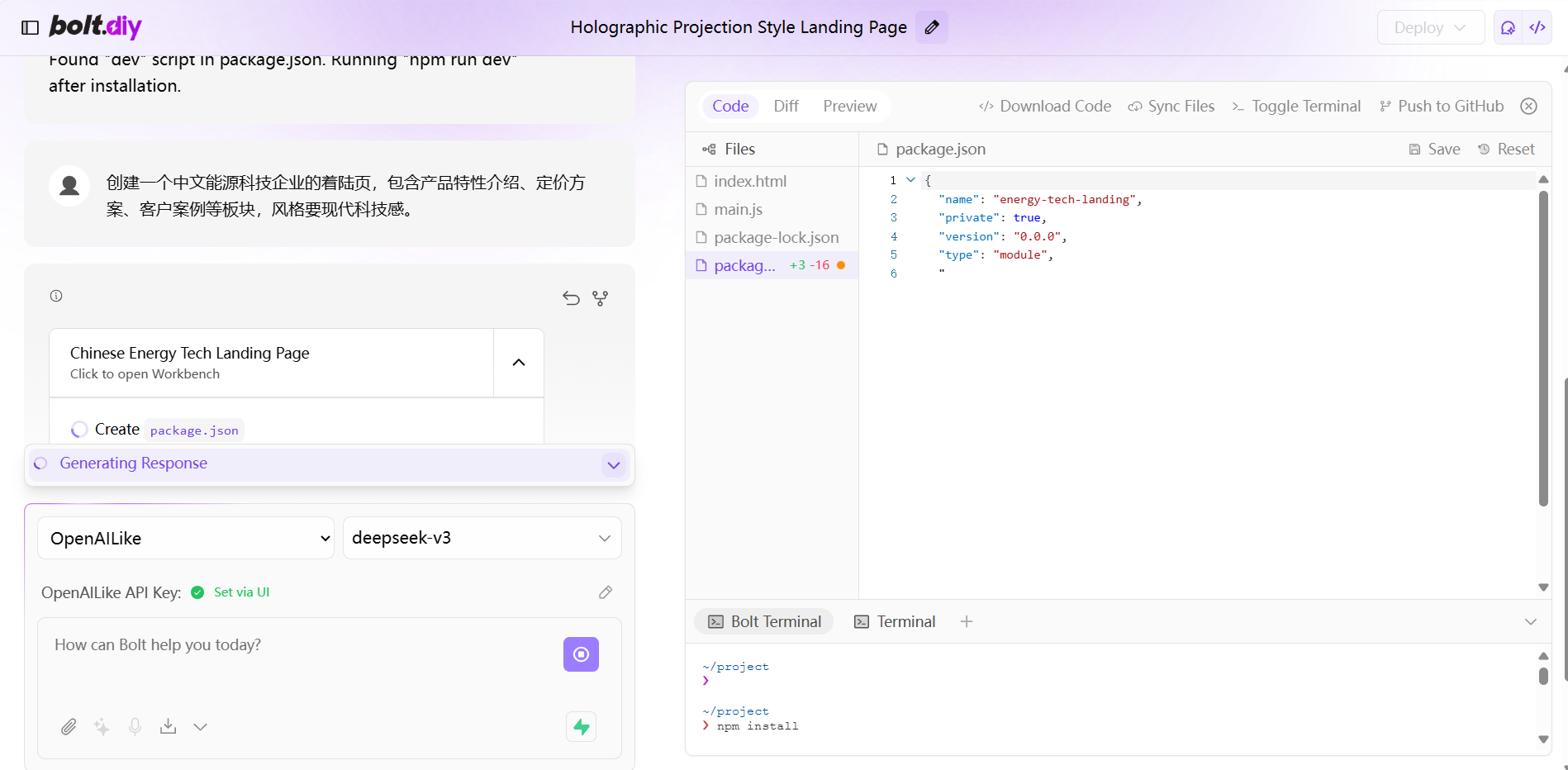Select the Files panel header
This screenshot has height=770, width=1568.
pyautogui.click(x=729, y=149)
